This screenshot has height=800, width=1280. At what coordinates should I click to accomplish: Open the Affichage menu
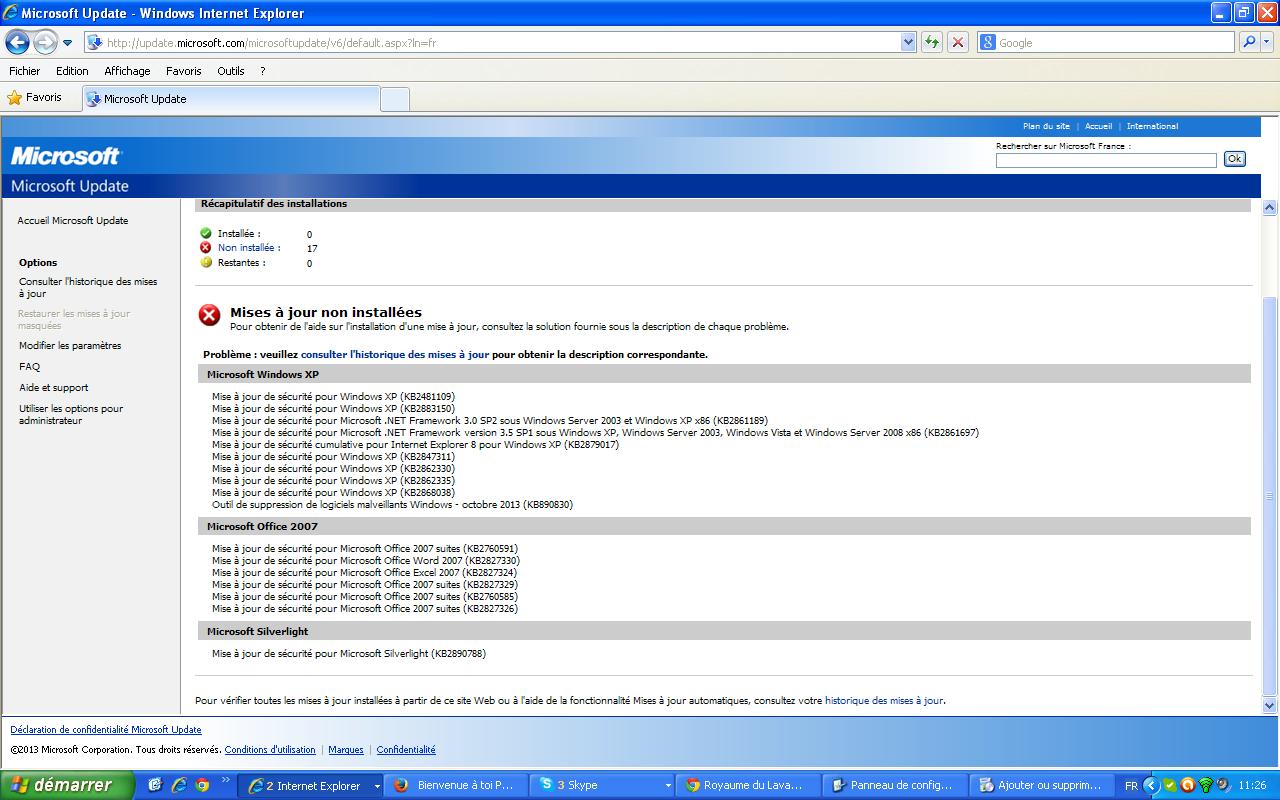tap(127, 71)
